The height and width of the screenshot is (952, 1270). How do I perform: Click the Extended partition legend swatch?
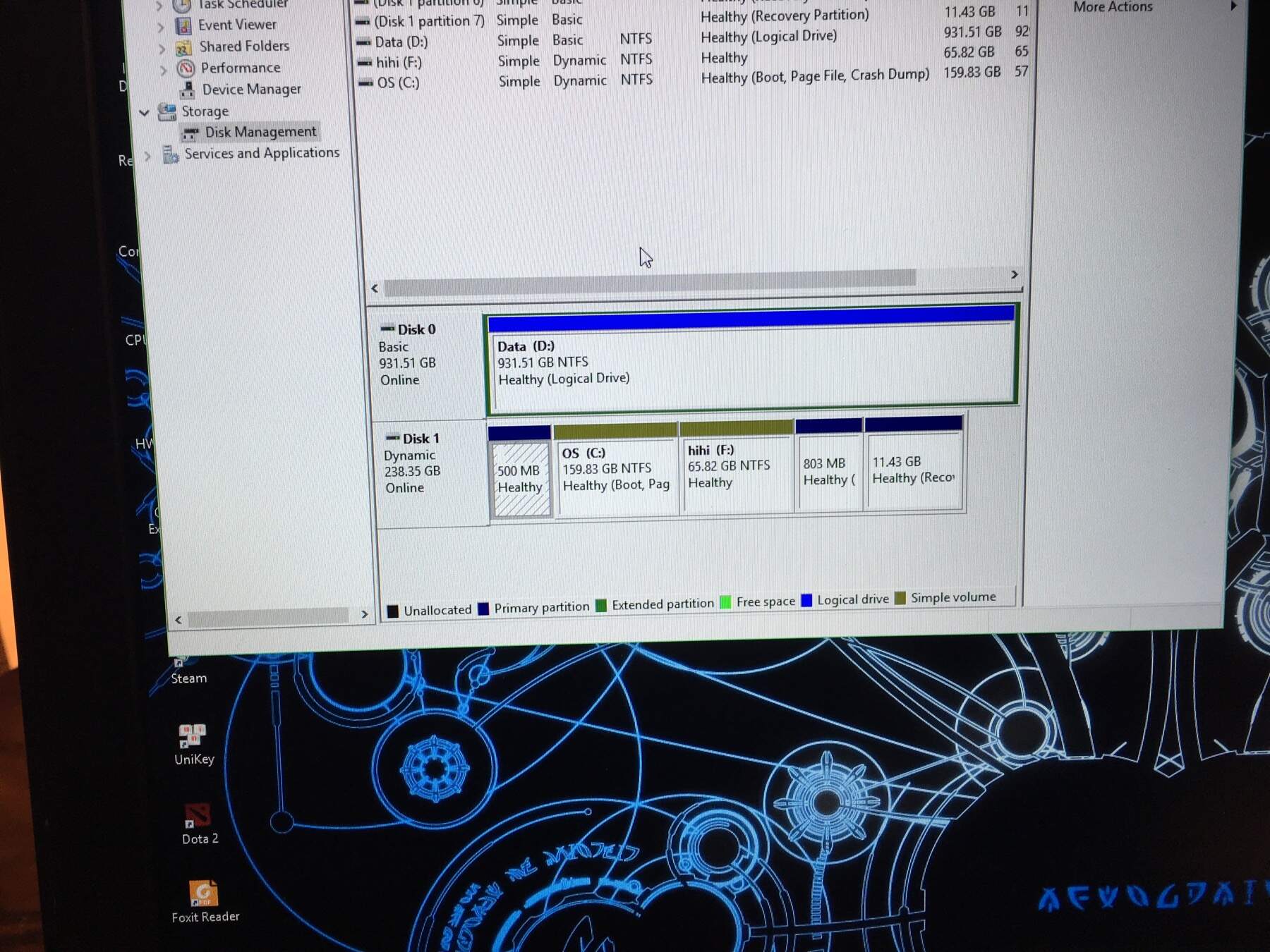(601, 606)
